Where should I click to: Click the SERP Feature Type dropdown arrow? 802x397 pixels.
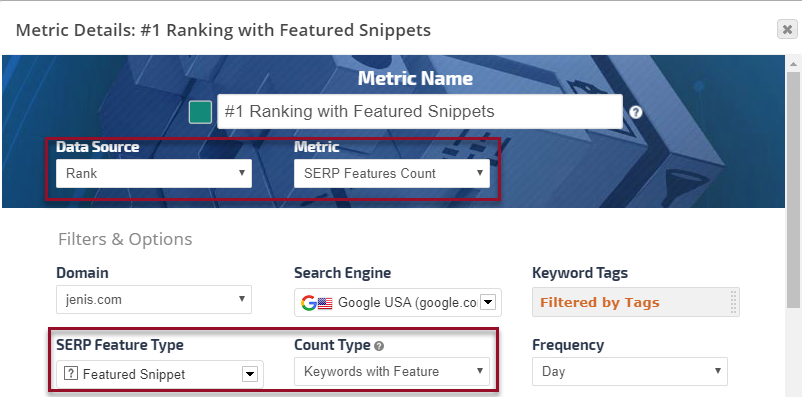[x=250, y=374]
